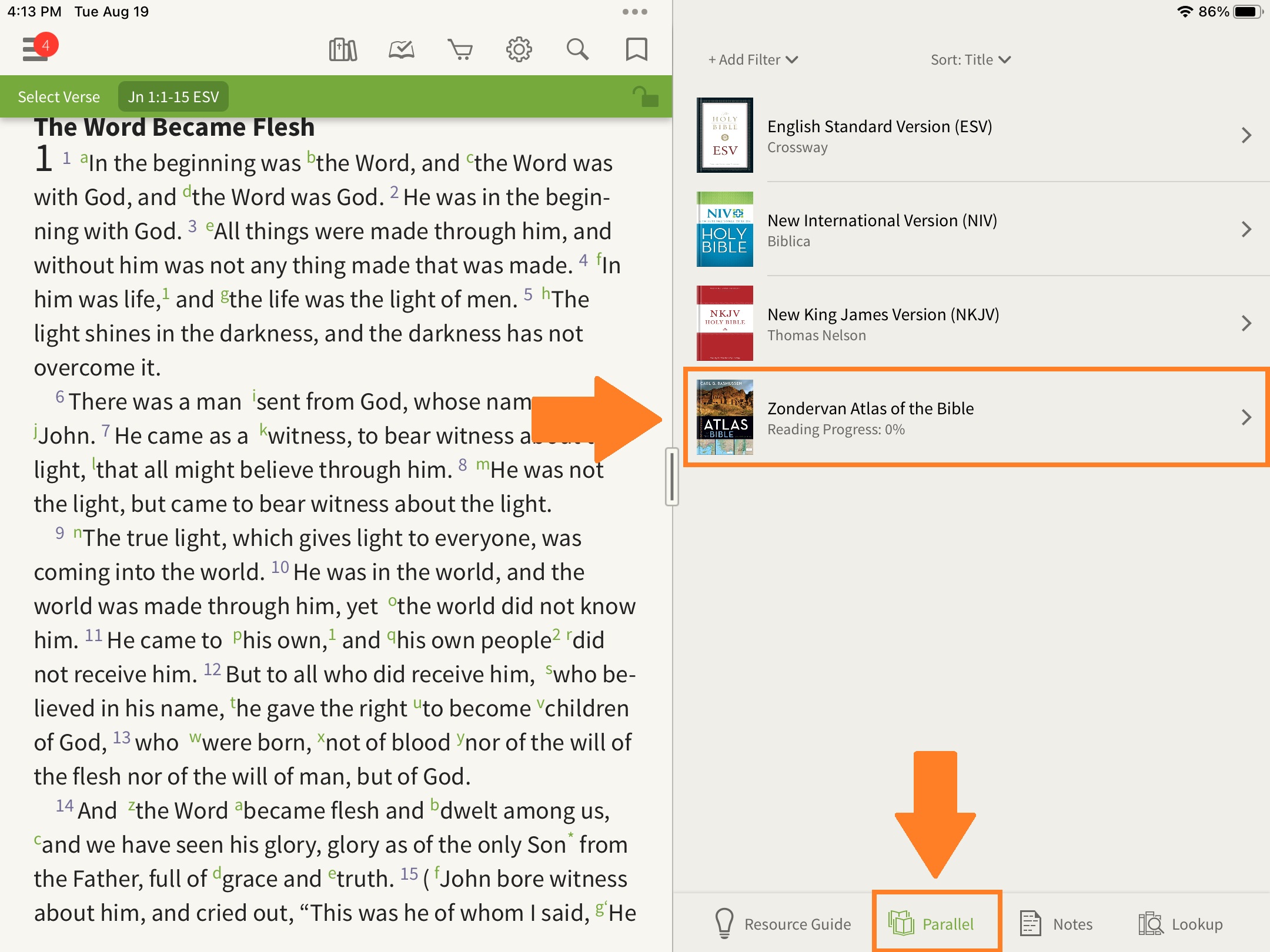1270x952 pixels.
Task: Open settings gear icon
Action: tap(519, 50)
